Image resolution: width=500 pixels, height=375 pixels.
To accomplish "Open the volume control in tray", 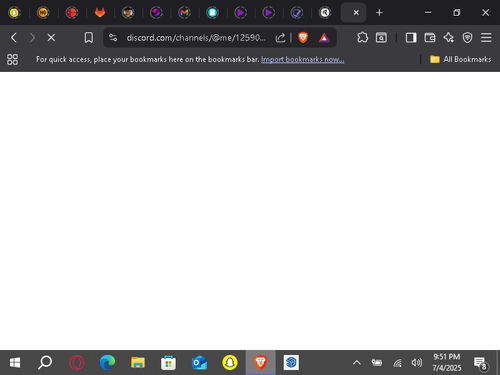I will pyautogui.click(x=417, y=363).
